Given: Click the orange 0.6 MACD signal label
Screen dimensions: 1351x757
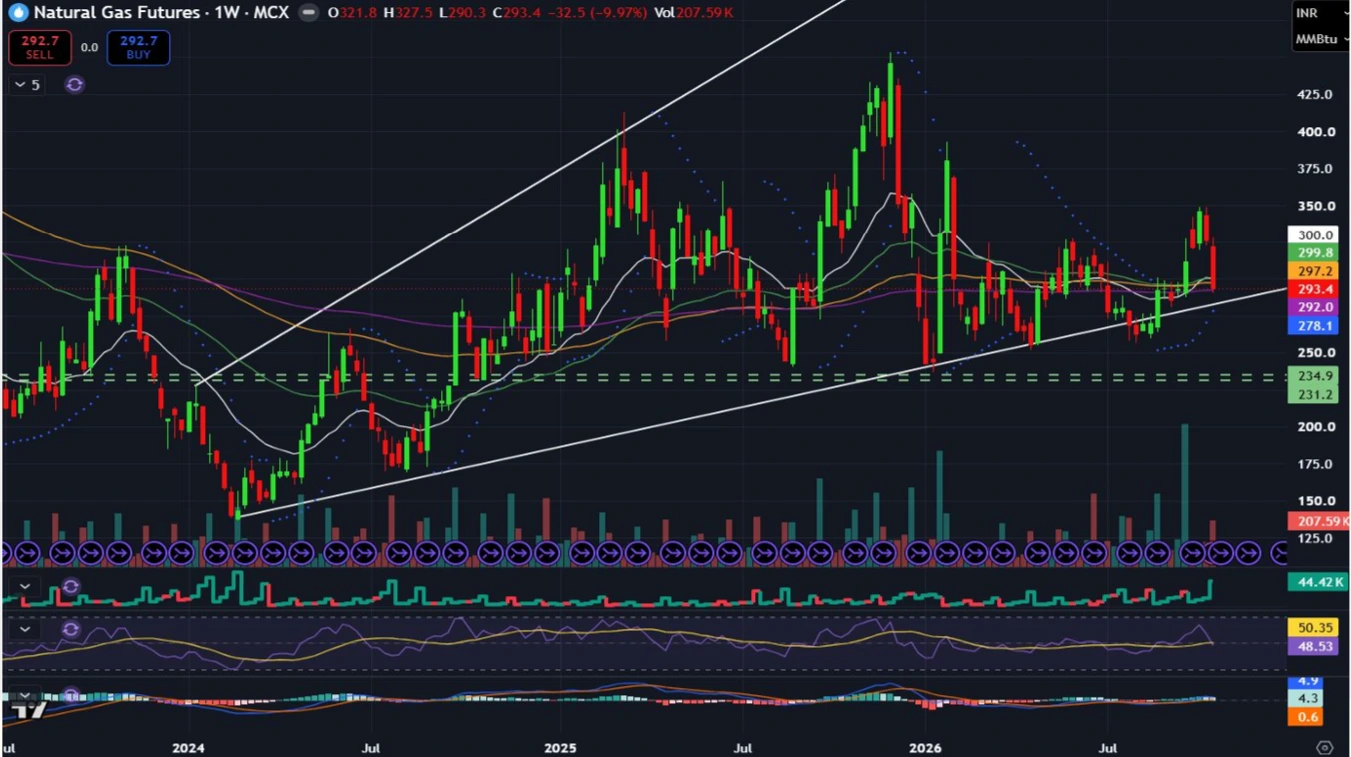Looking at the screenshot, I should [1308, 717].
